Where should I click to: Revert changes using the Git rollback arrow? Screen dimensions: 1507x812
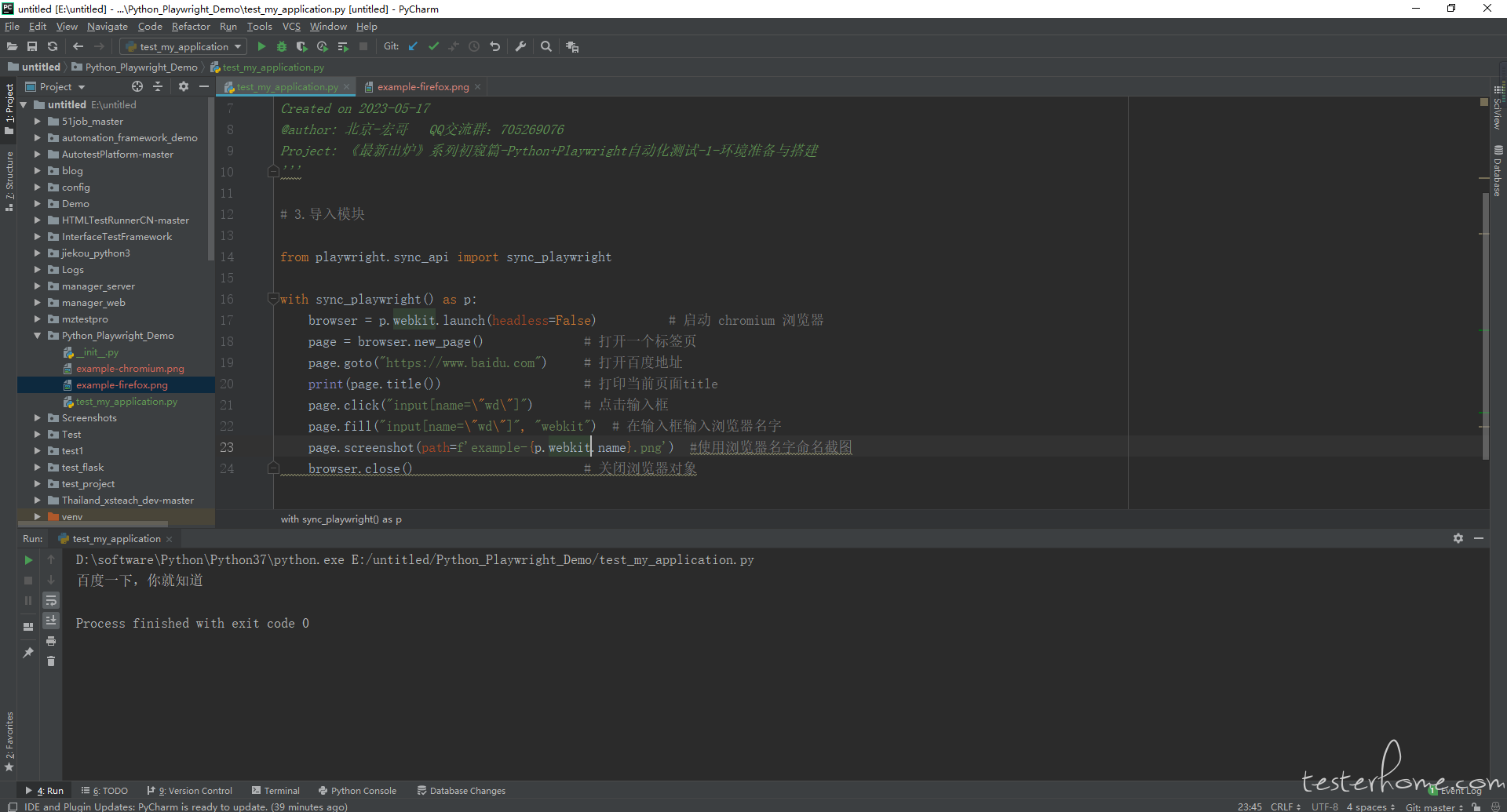pyautogui.click(x=494, y=47)
